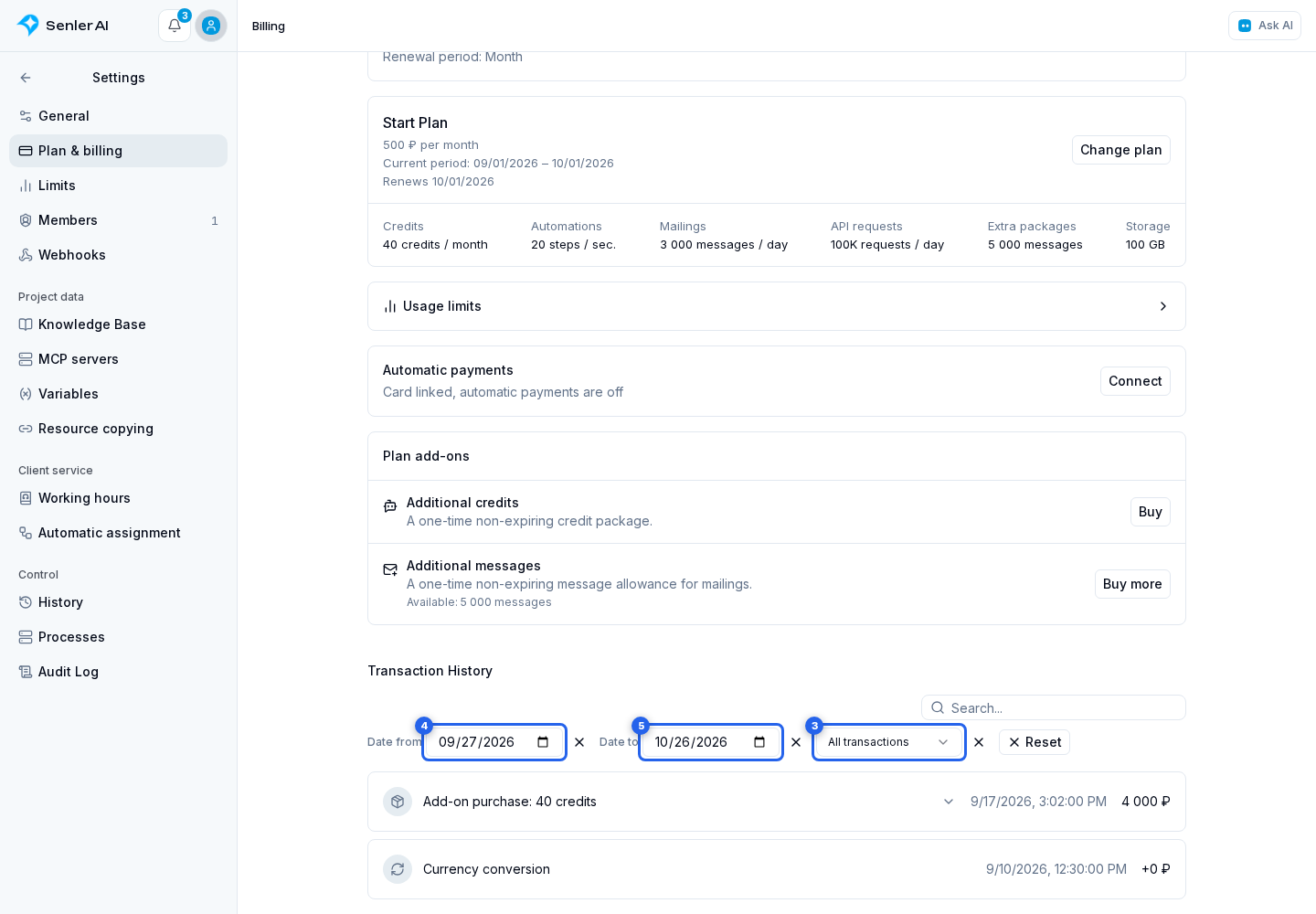Click Buy more for additional messages
Screen dimensions: 1316x914
coord(1132,584)
